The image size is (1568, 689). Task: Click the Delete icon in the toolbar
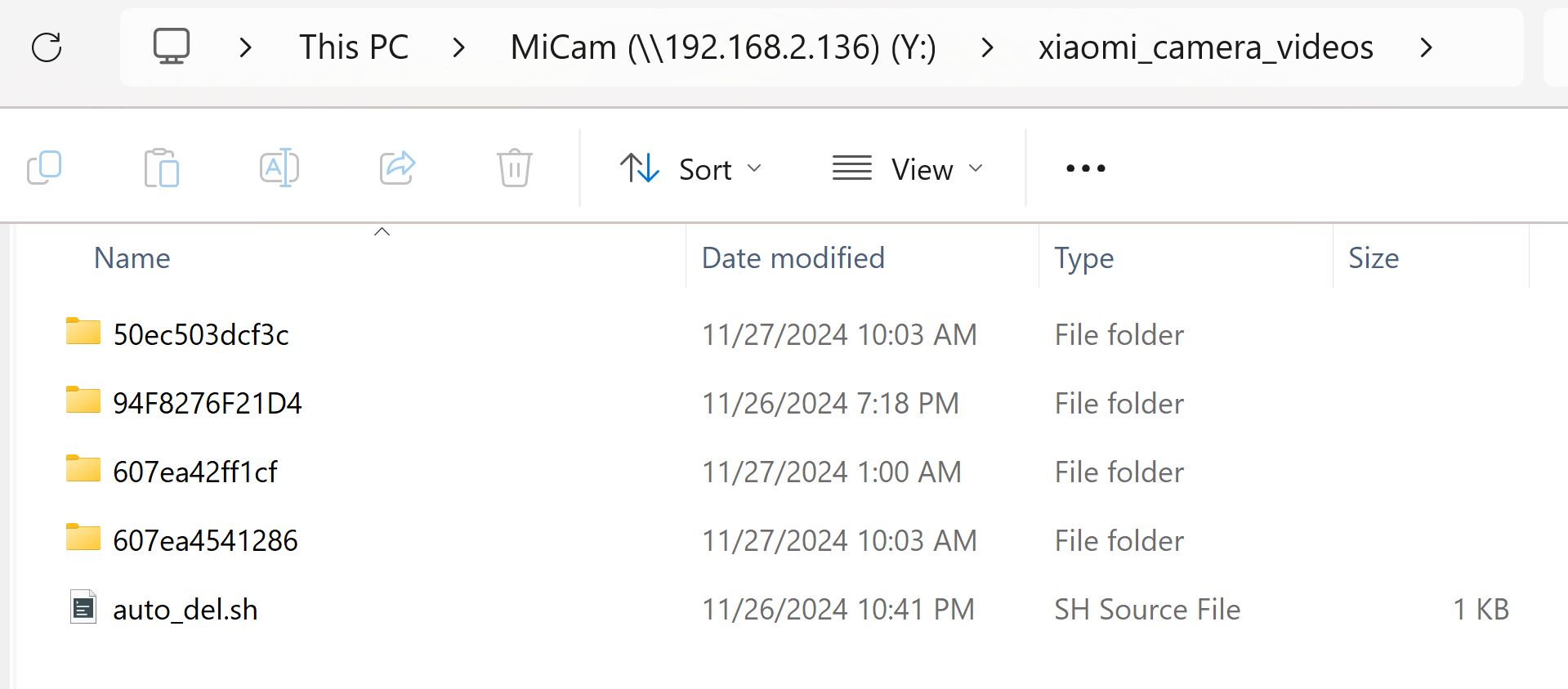tap(514, 168)
